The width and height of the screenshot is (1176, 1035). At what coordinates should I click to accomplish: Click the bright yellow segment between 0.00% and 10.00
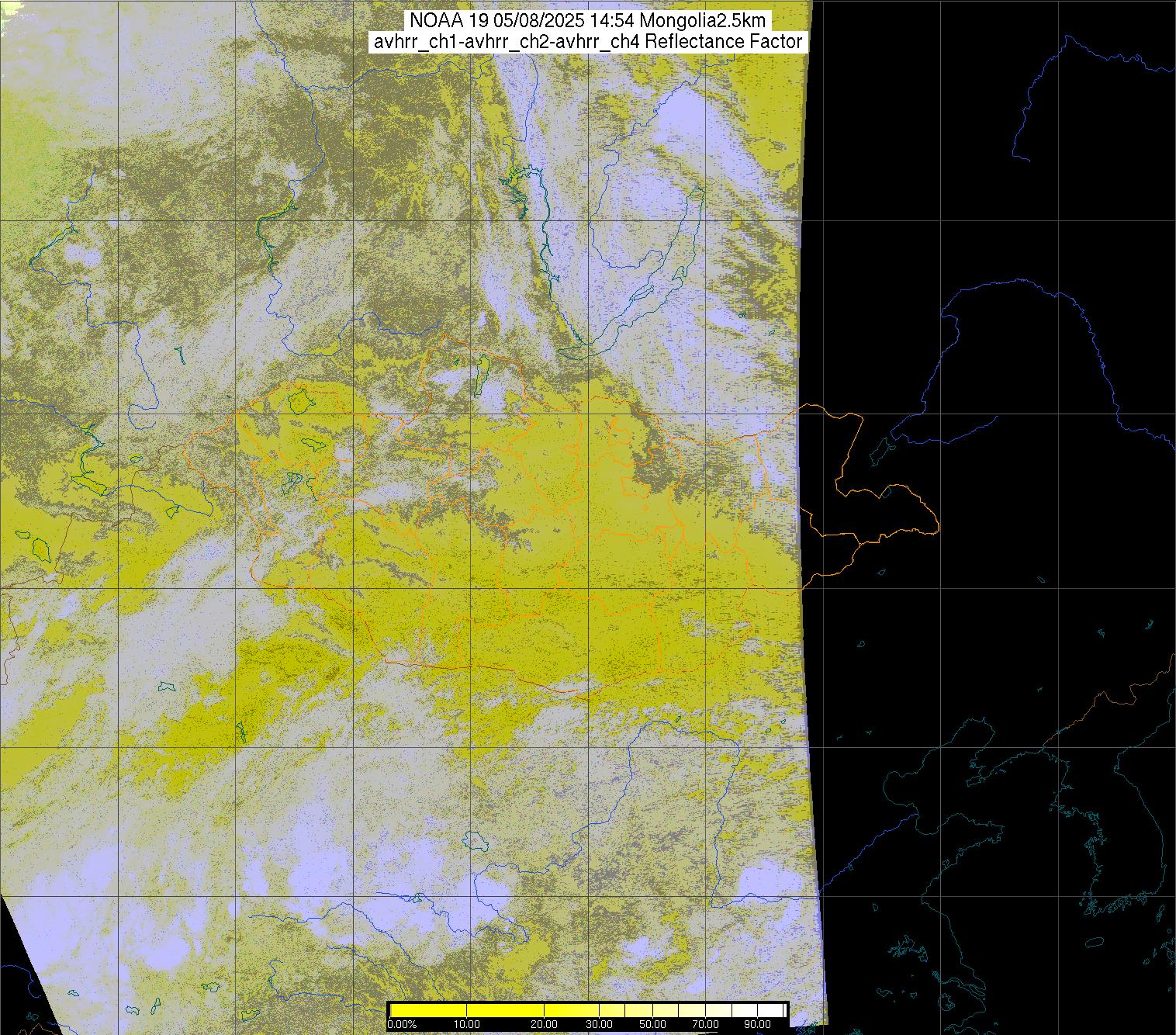[428, 1010]
